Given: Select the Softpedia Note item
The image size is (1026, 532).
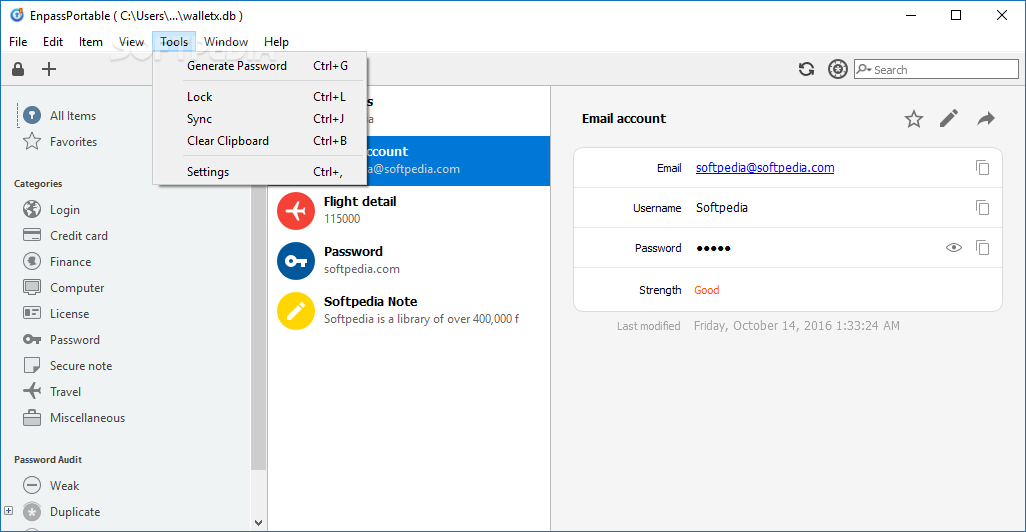Looking at the screenshot, I should [409, 311].
